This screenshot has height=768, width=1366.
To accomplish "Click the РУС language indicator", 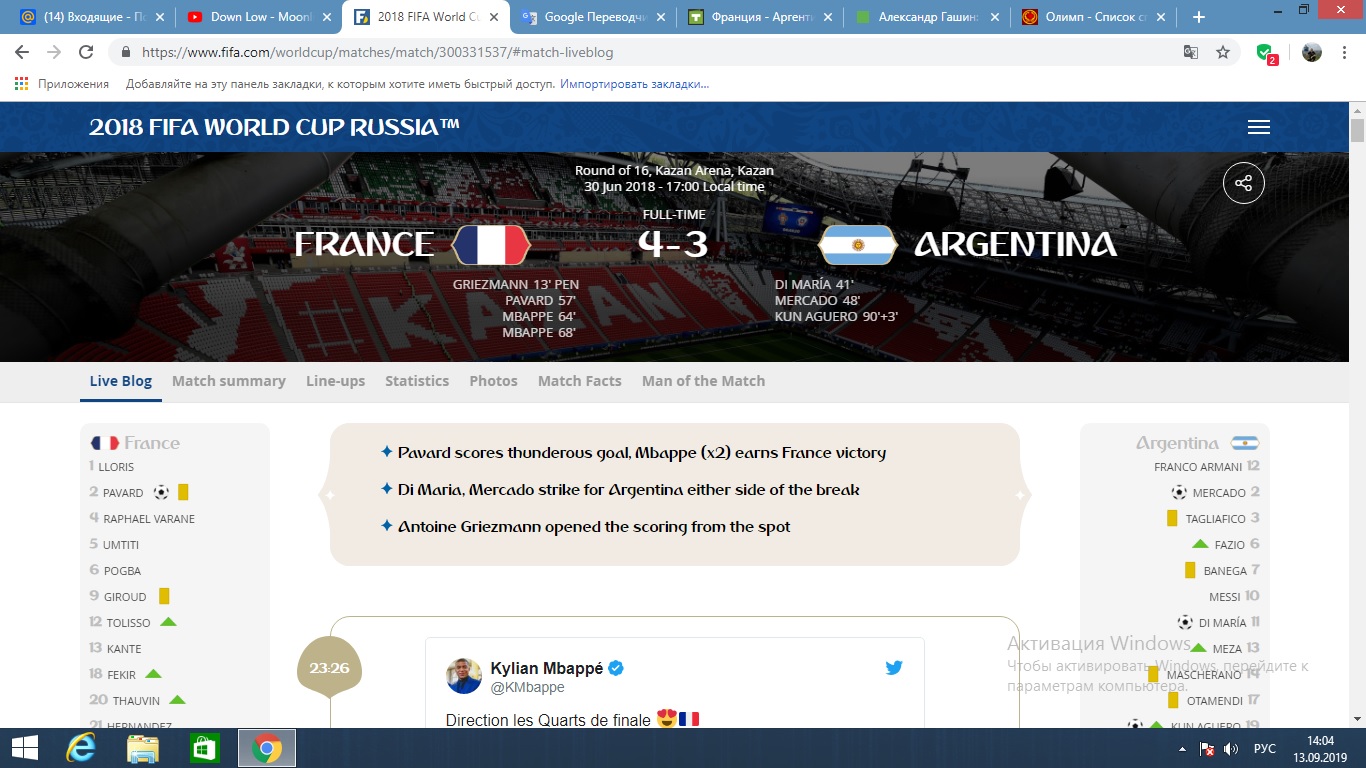I will 1265,749.
